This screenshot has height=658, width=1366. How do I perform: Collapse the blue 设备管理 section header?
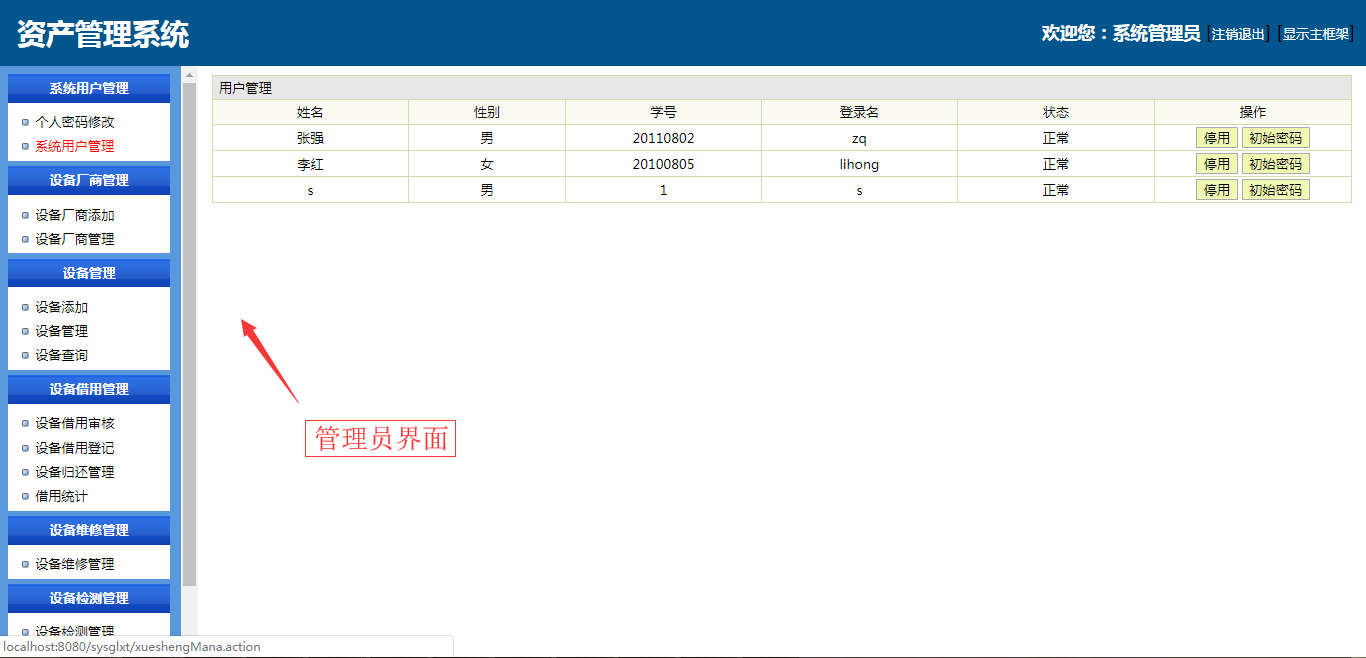tap(89, 273)
